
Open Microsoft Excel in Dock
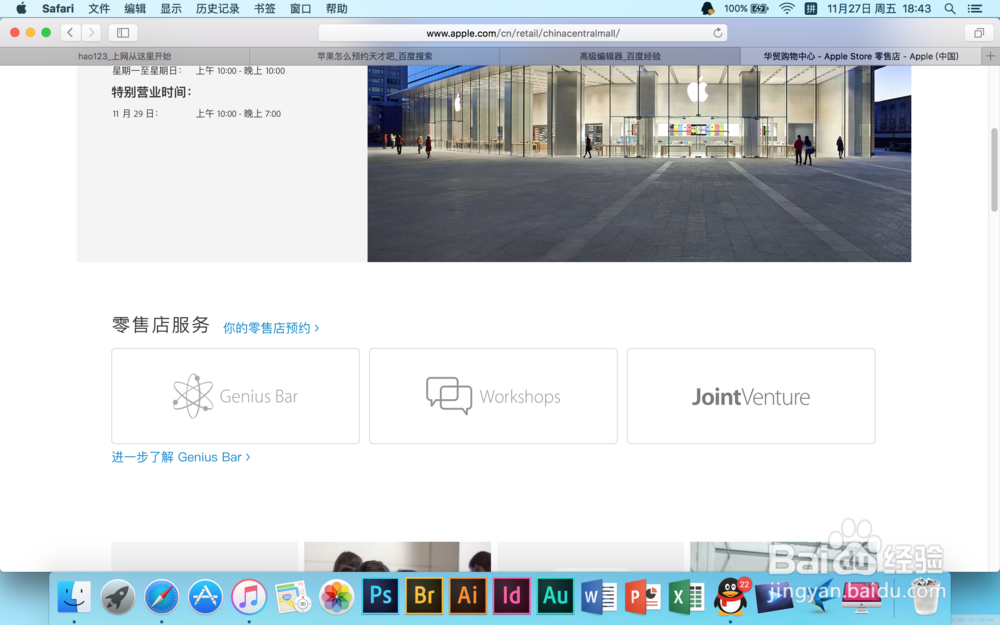coord(686,597)
